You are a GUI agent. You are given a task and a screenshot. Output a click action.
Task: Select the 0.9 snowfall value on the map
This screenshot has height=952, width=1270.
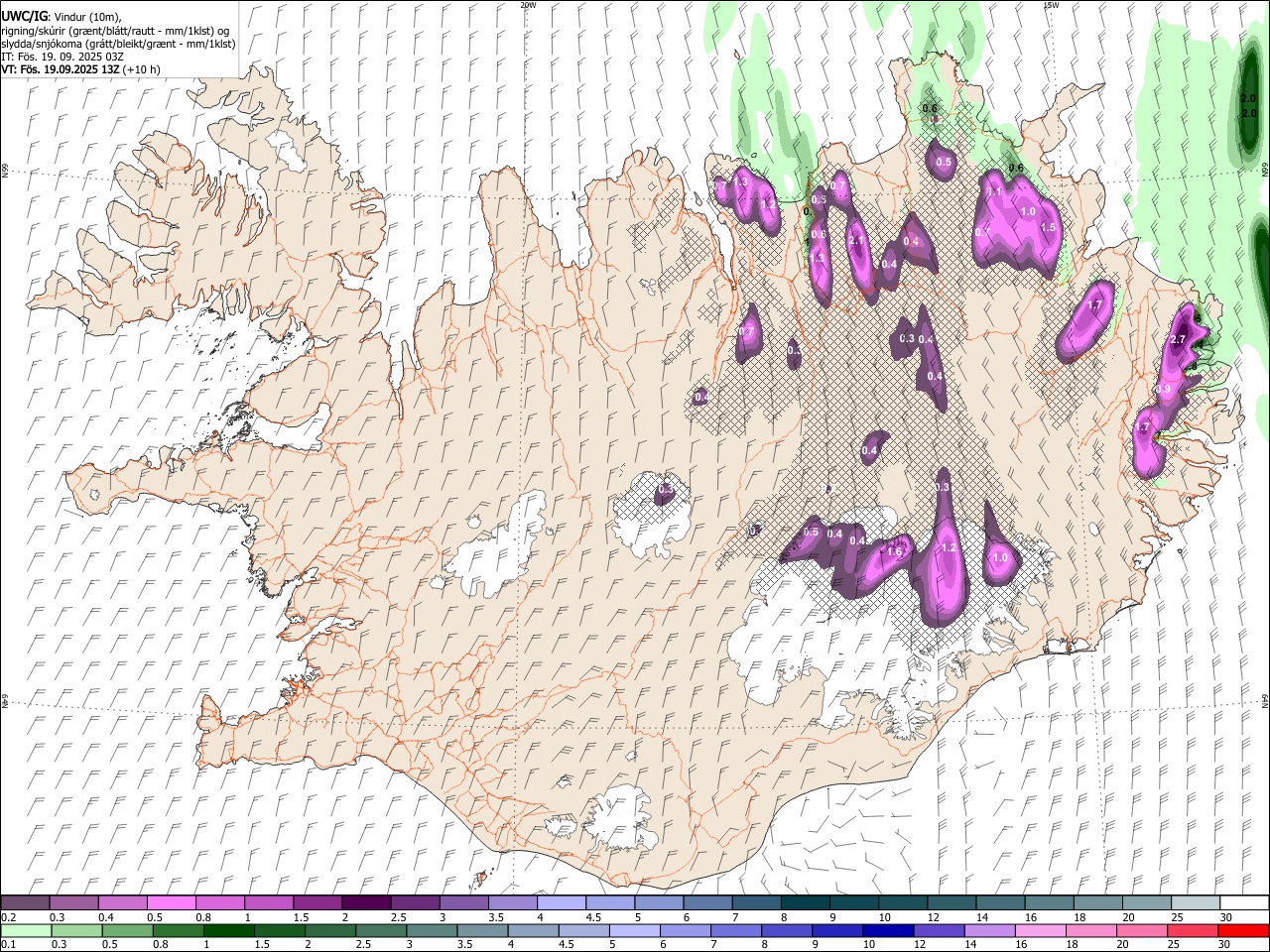coord(1165,389)
